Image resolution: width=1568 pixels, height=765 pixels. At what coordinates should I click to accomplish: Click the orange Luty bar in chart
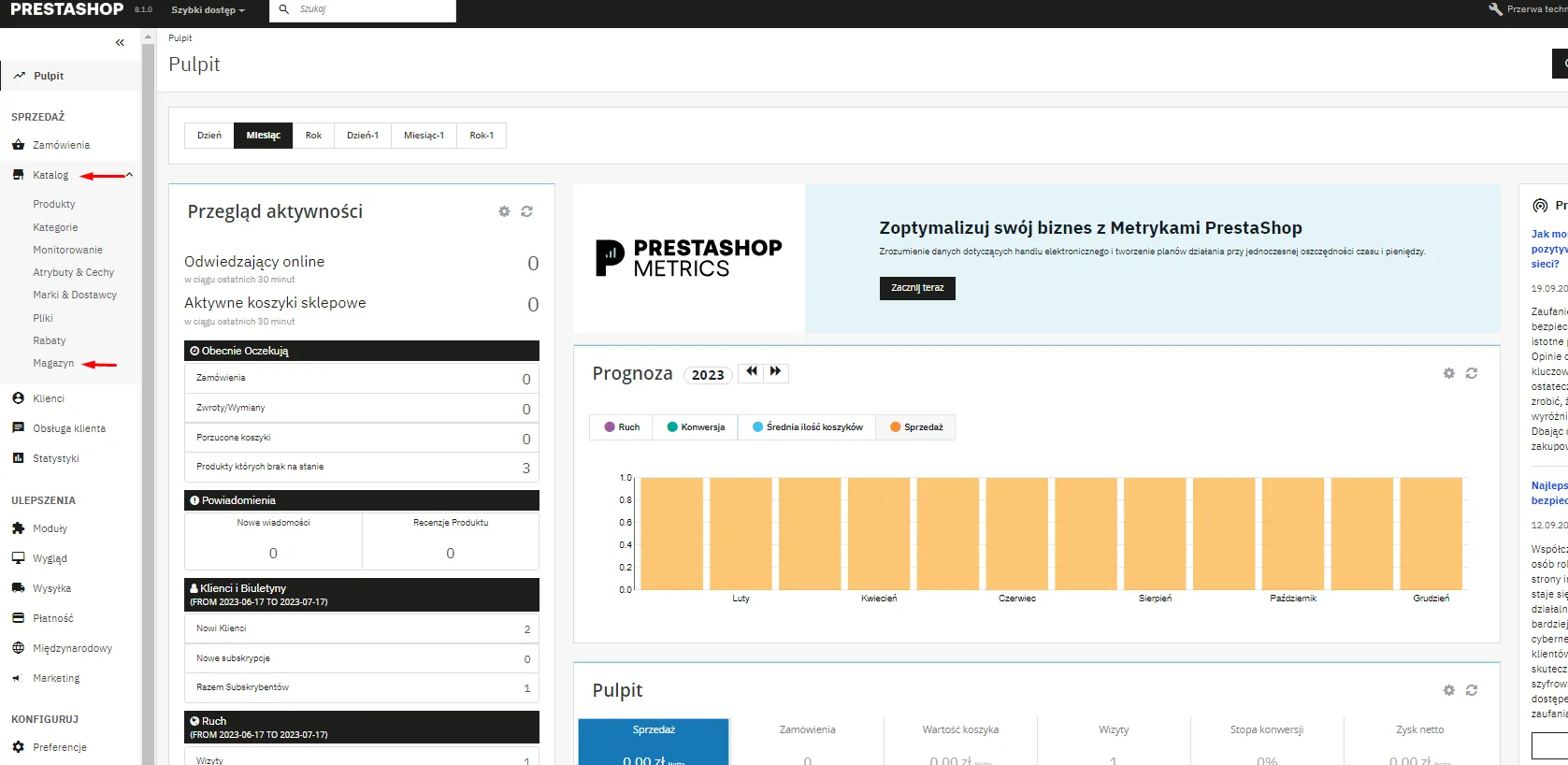tap(741, 533)
